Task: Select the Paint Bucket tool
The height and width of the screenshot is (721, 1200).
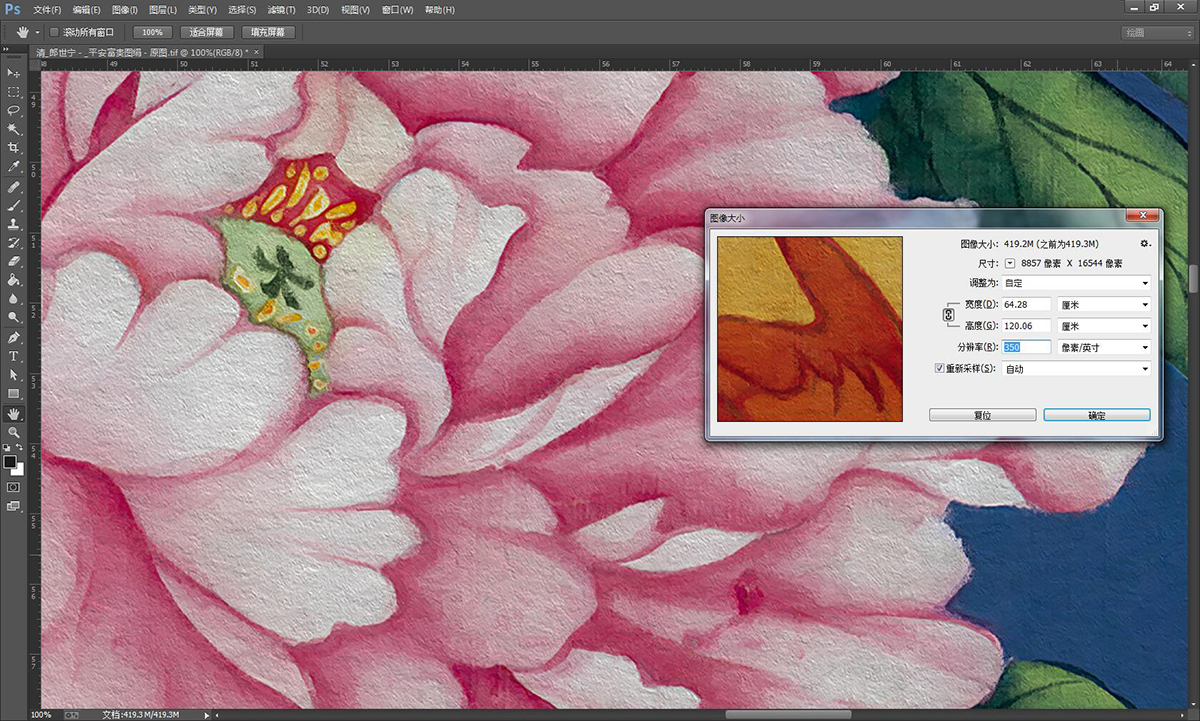Action: pyautogui.click(x=14, y=280)
